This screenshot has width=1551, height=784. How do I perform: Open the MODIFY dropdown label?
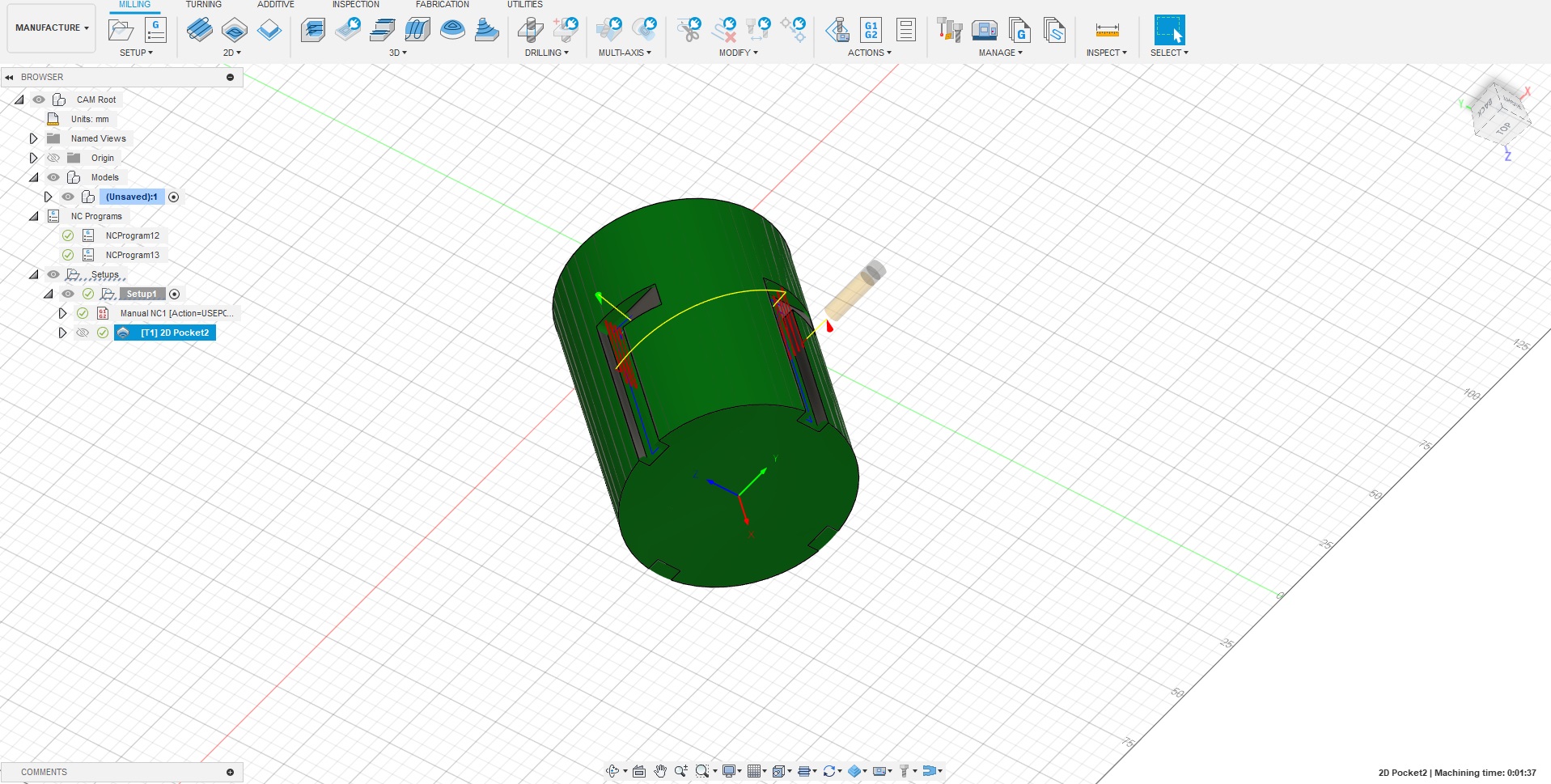(x=738, y=53)
